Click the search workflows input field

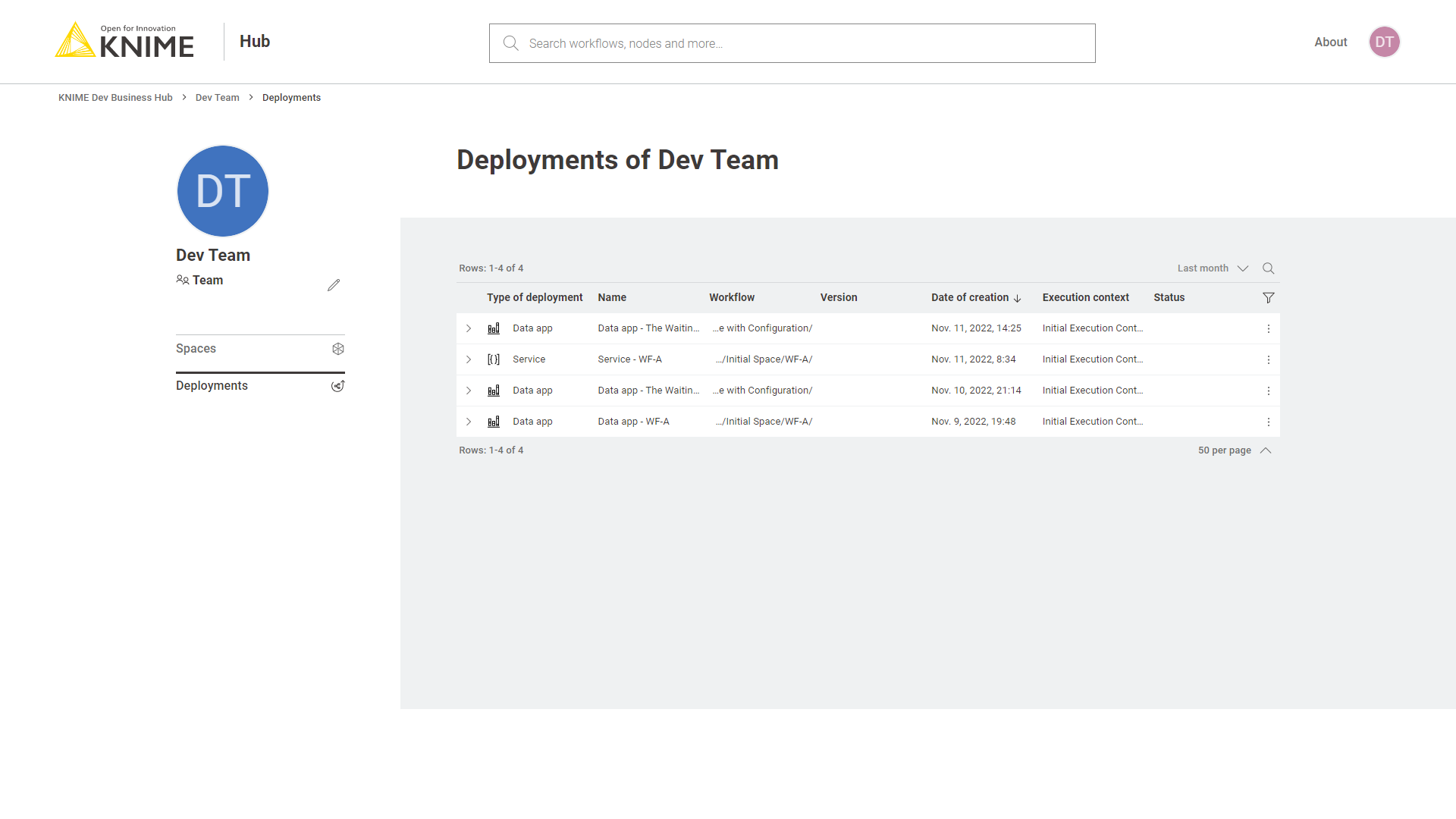(792, 43)
